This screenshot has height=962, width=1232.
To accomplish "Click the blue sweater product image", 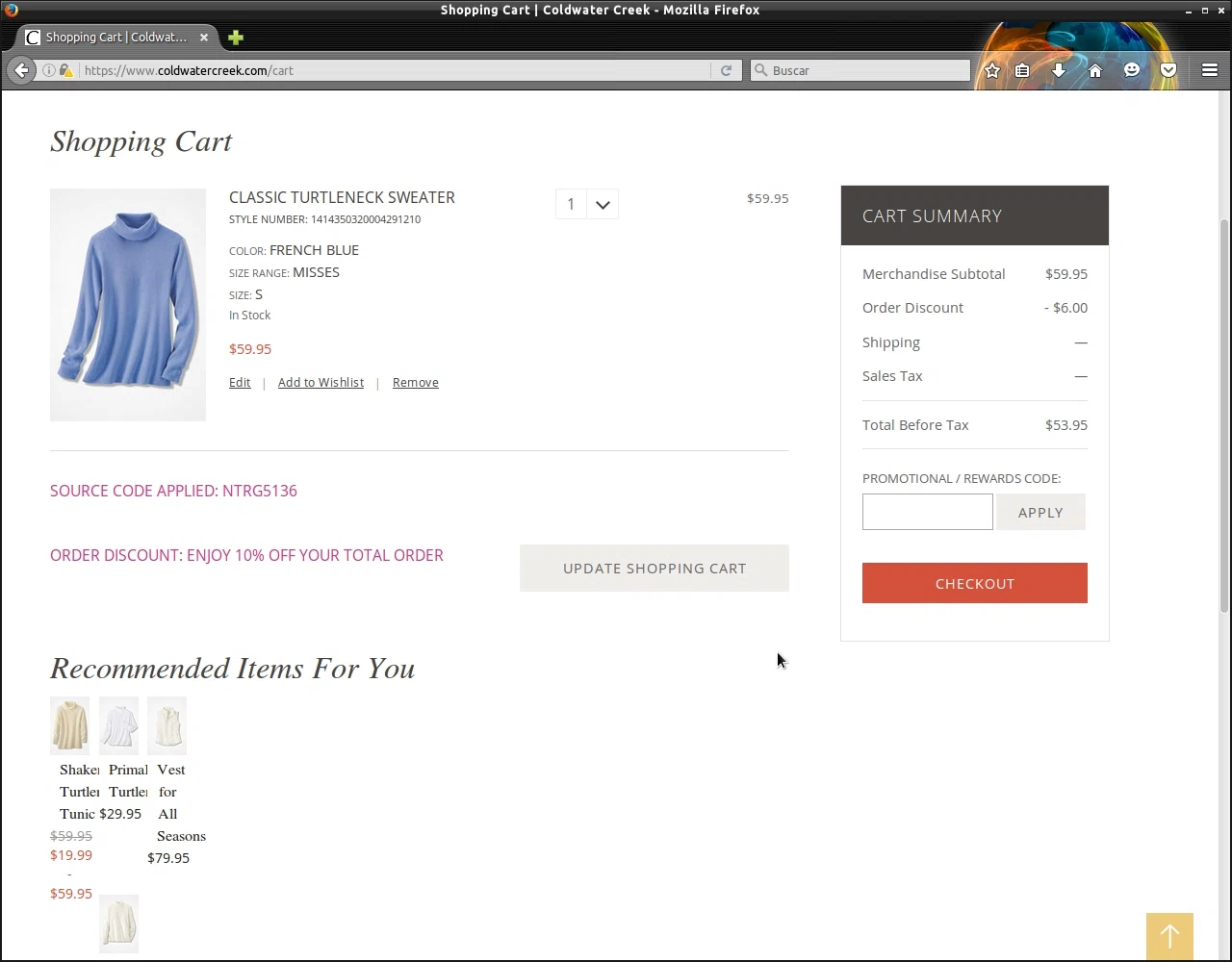I will pyautogui.click(x=128, y=305).
